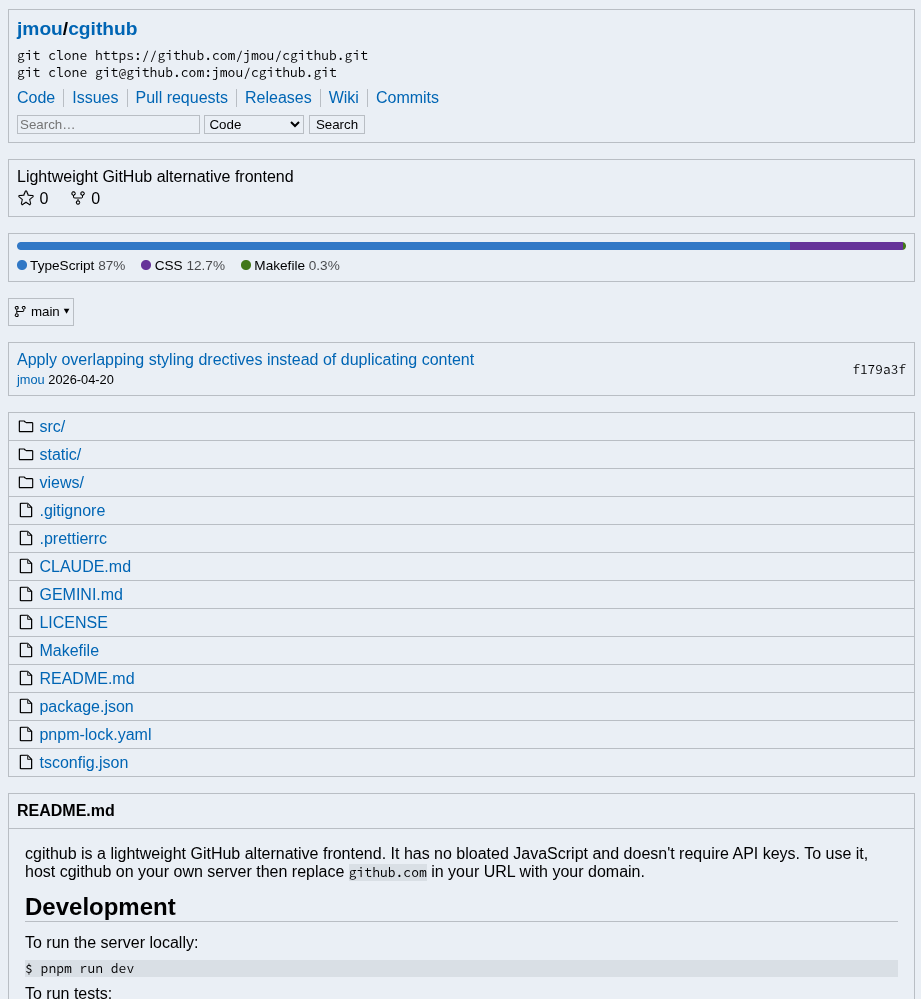Click the Search button

pos(337,125)
